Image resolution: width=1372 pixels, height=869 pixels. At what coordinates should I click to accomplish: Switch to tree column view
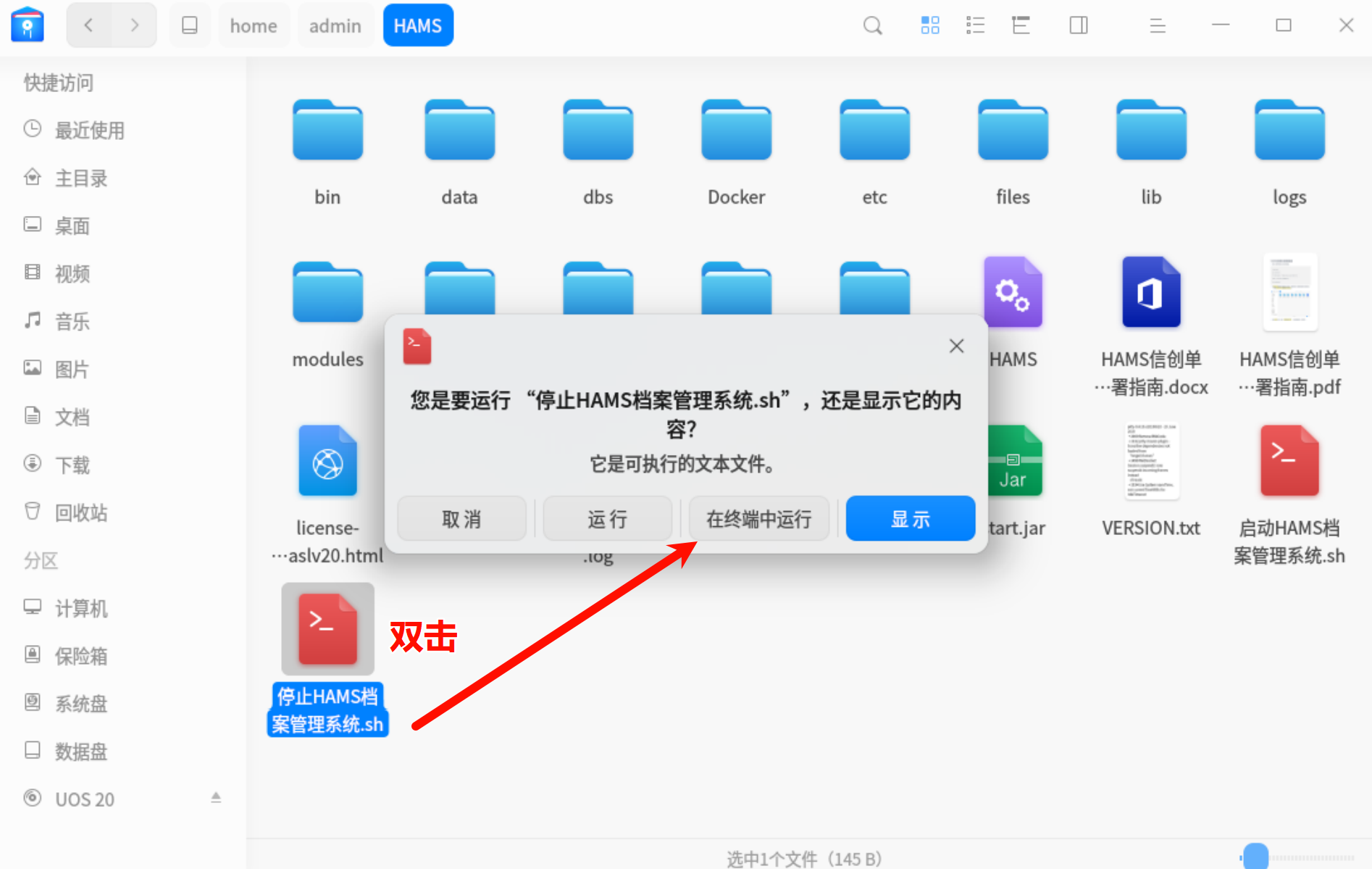1021,26
